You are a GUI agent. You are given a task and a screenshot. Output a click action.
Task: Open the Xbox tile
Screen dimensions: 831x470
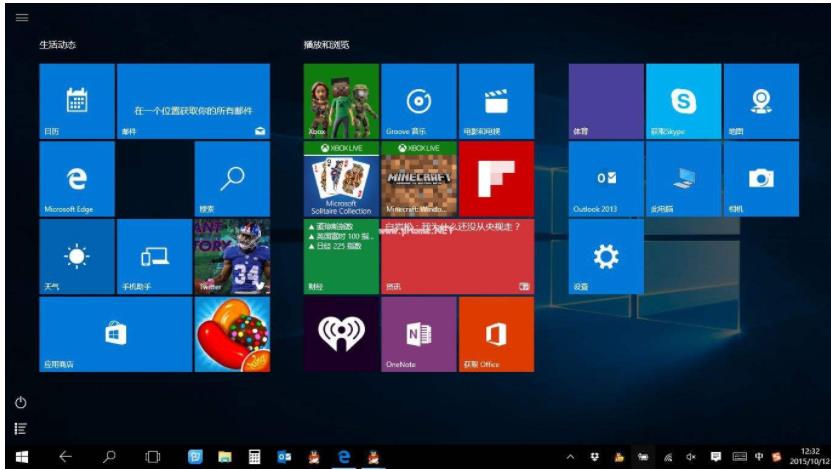click(x=341, y=101)
